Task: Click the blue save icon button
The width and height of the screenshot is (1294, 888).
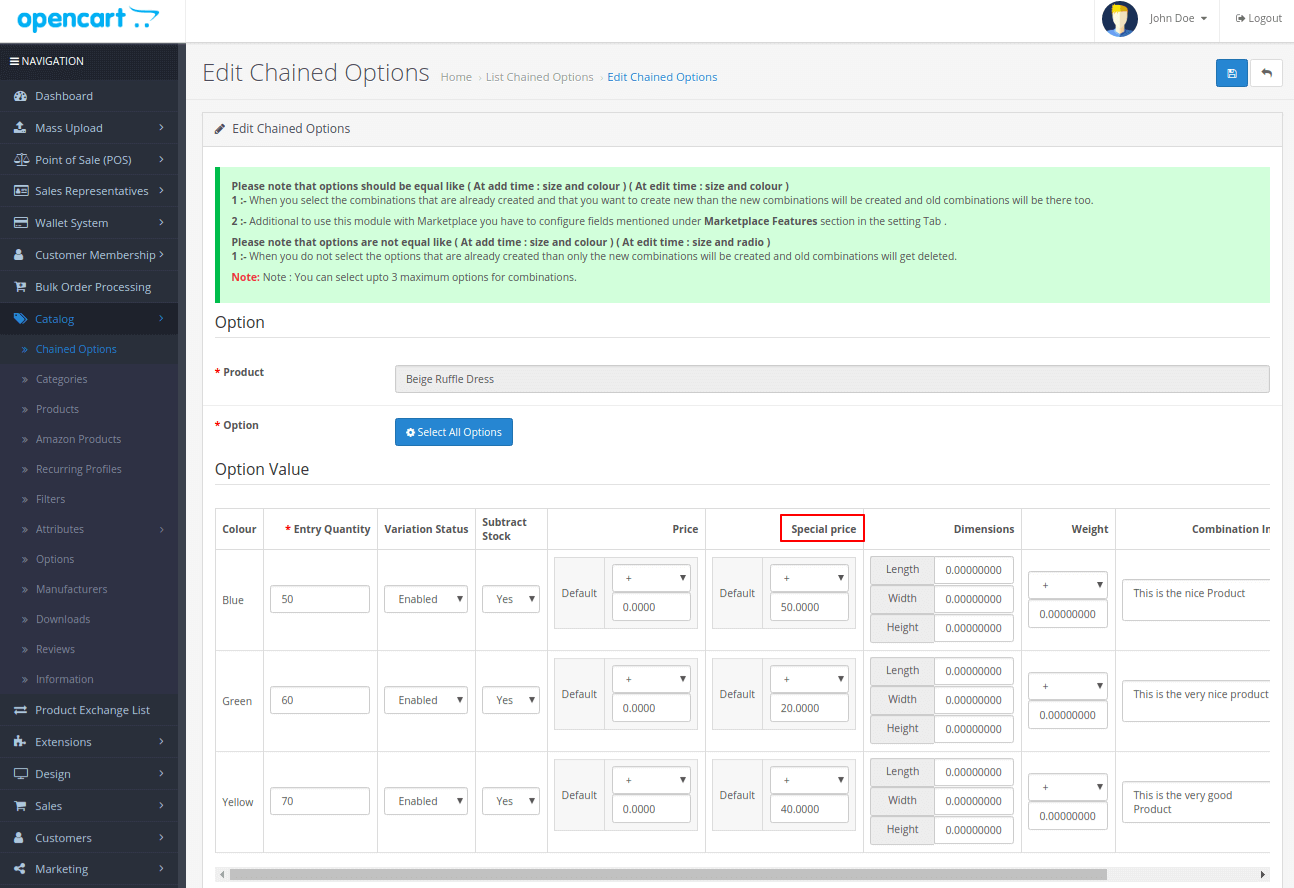Action: click(1231, 73)
